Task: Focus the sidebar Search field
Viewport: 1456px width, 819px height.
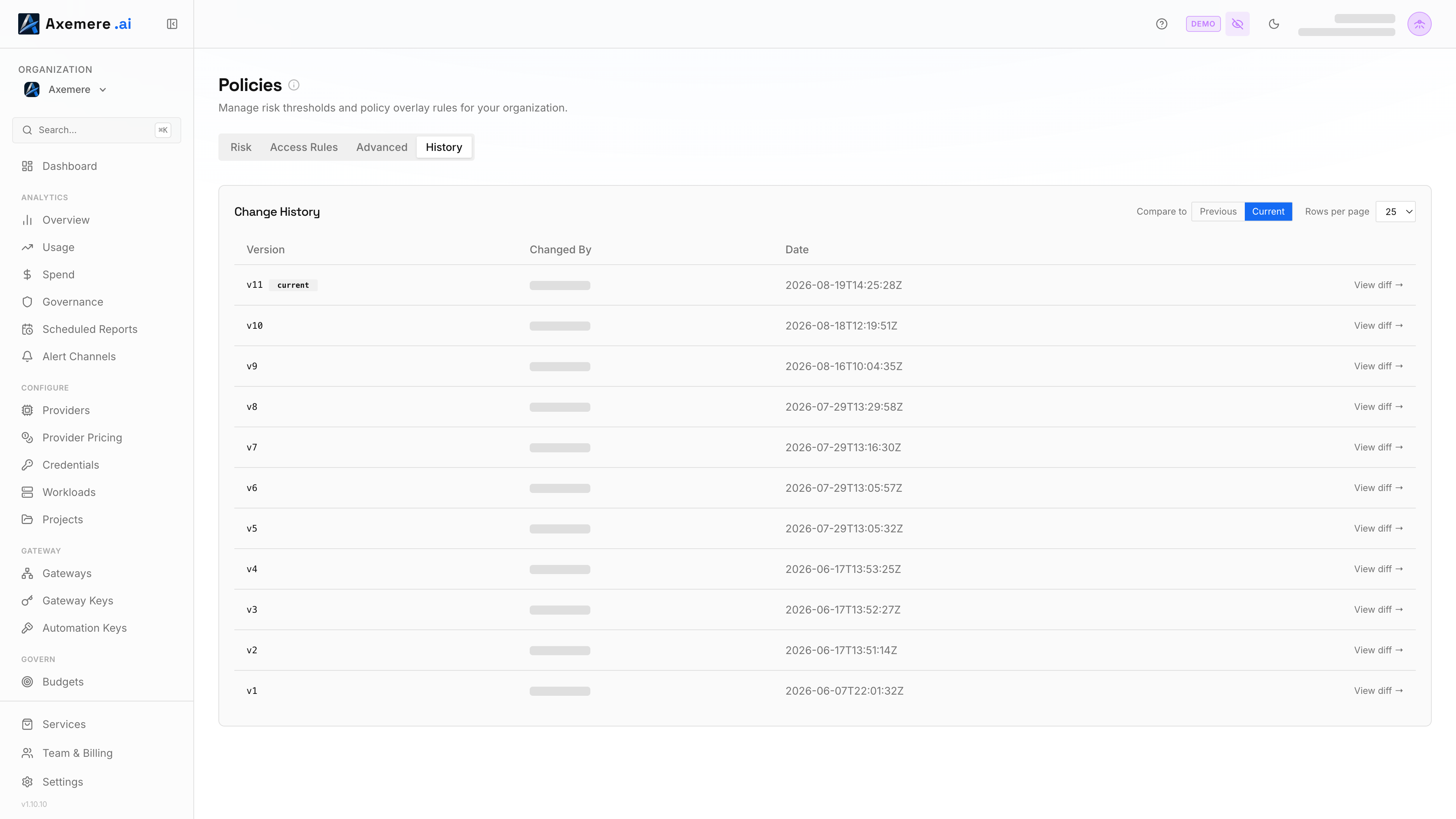Action: point(97,130)
